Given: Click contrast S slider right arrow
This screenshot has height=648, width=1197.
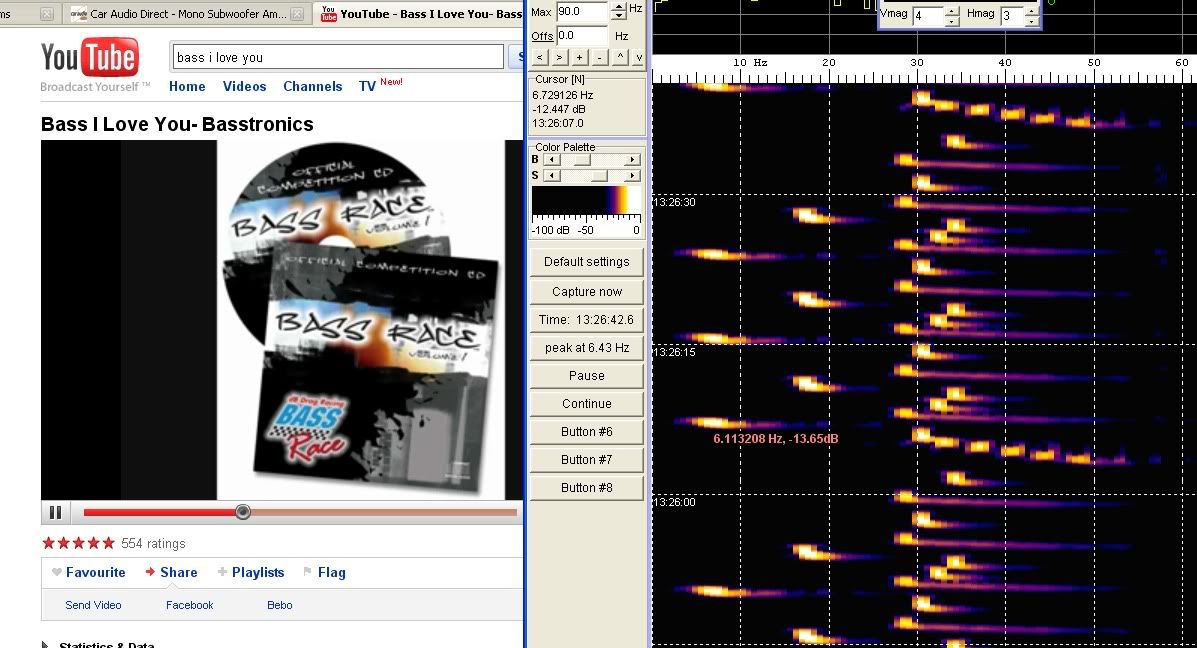Looking at the screenshot, I should coord(632,176).
